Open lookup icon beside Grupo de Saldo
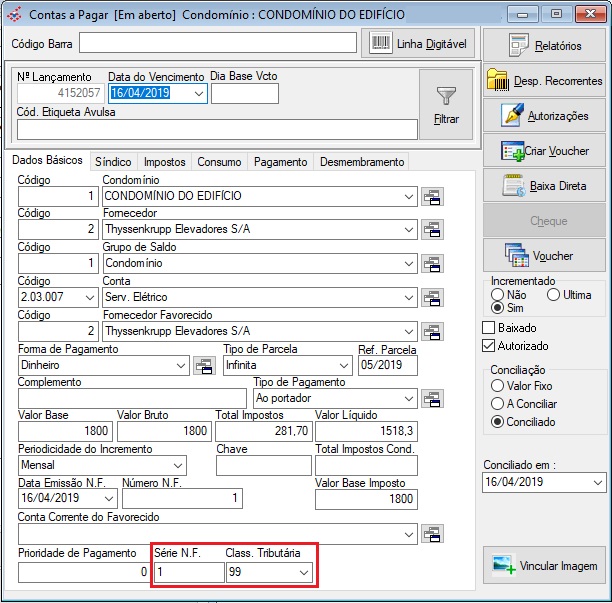The width and height of the screenshot is (612, 603). coord(432,263)
